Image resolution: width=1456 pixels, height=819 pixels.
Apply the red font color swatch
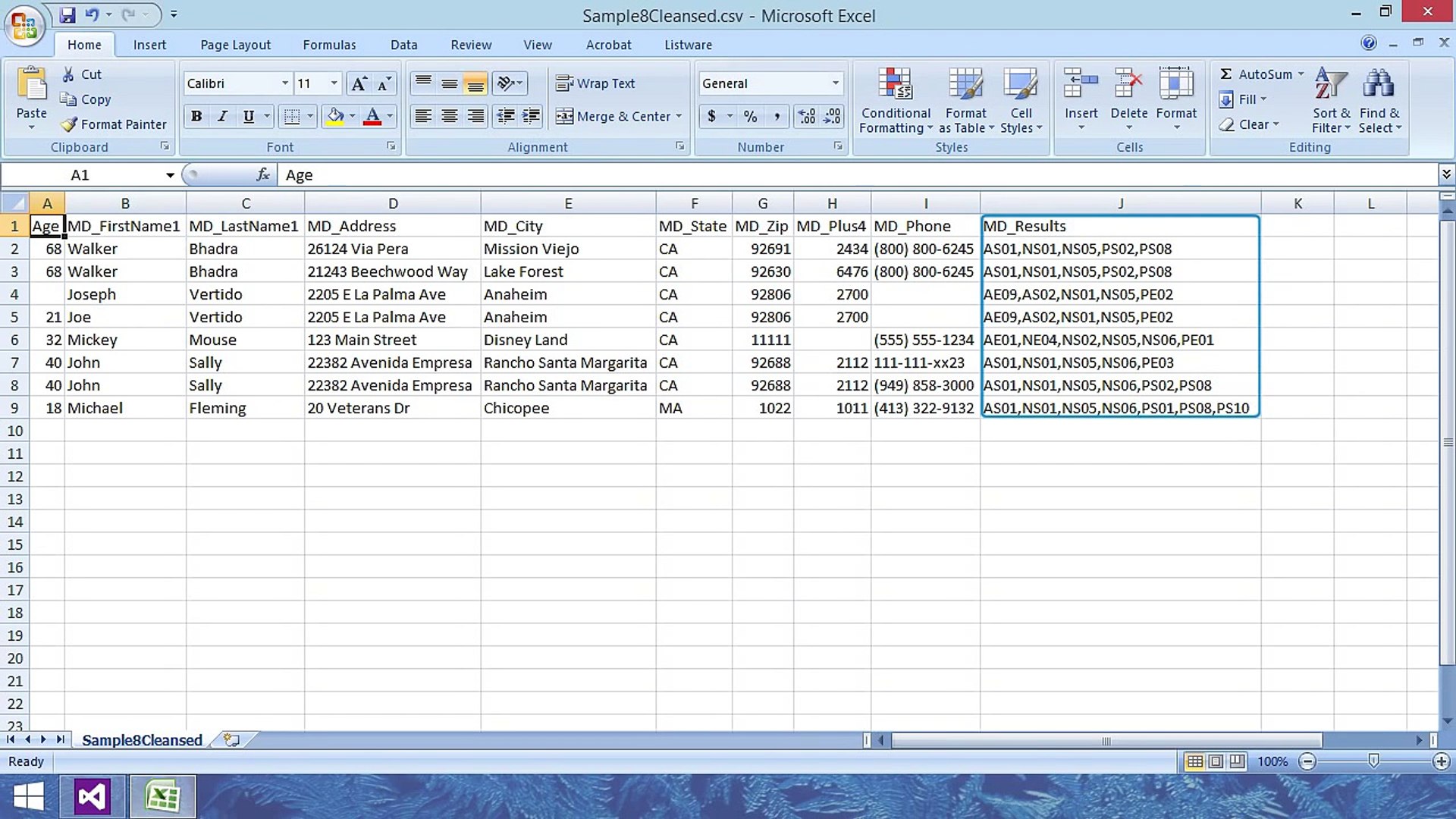372,116
